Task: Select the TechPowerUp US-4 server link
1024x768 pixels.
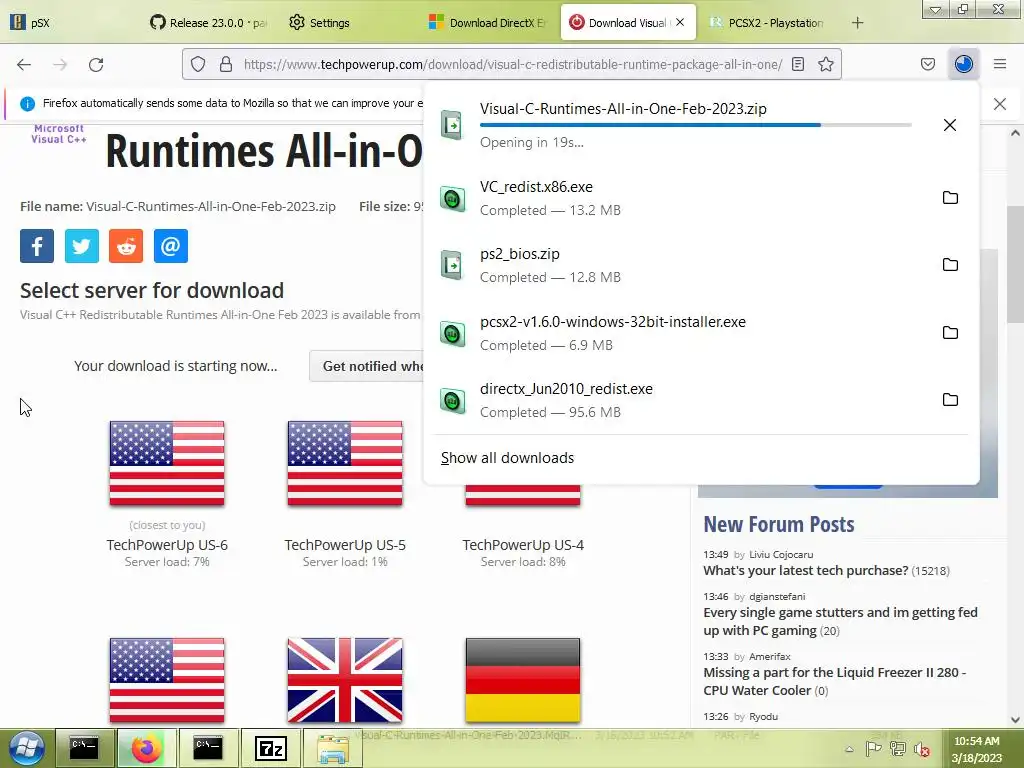Action: click(x=523, y=545)
